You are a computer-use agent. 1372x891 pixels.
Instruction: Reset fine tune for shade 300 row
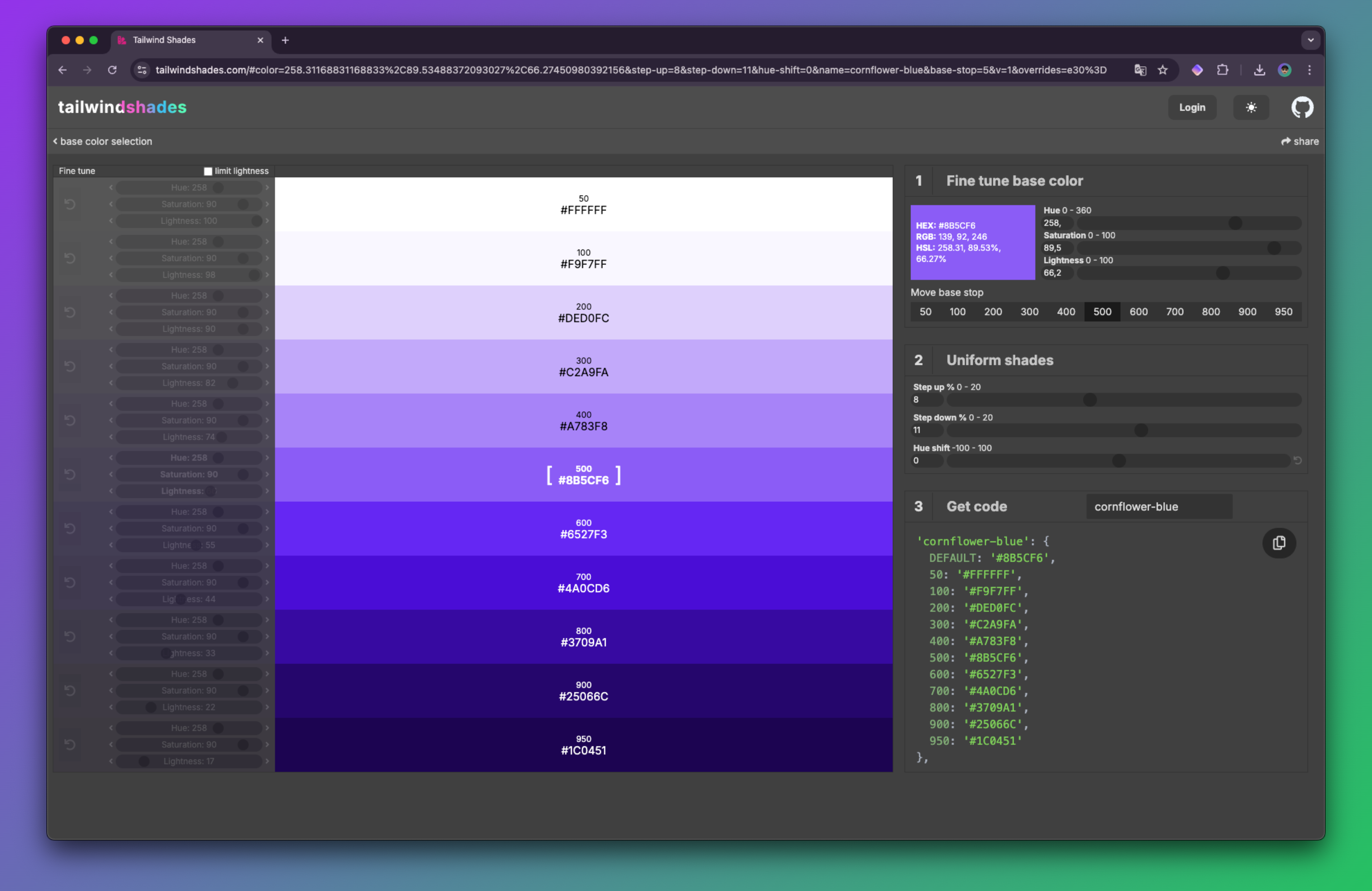coord(70,367)
